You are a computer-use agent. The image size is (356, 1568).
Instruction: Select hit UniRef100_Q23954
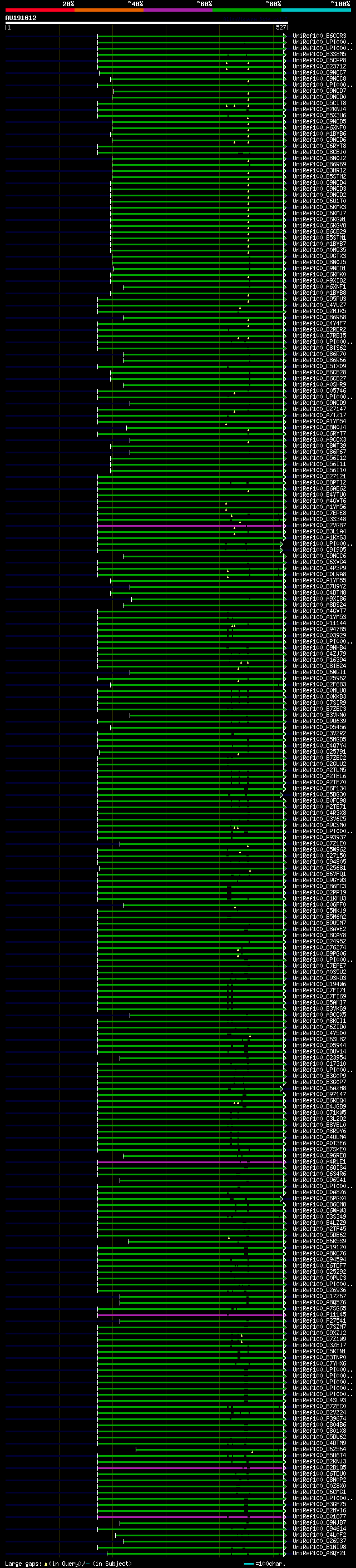tap(319, 1058)
